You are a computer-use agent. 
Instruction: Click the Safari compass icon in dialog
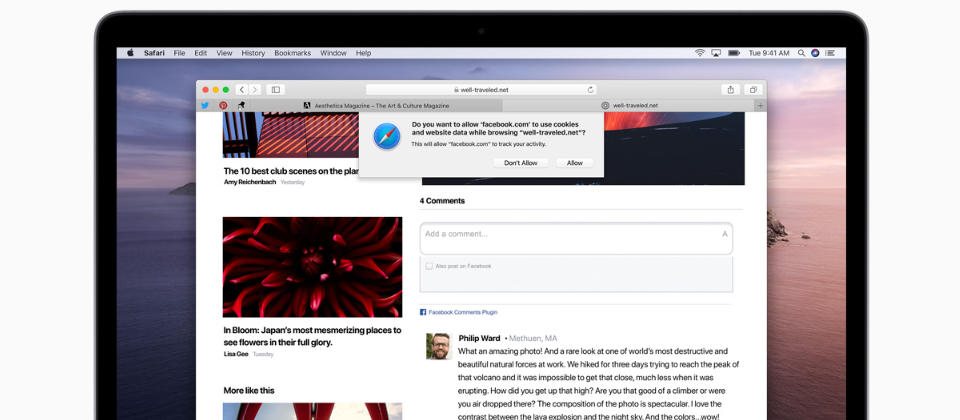(387, 136)
